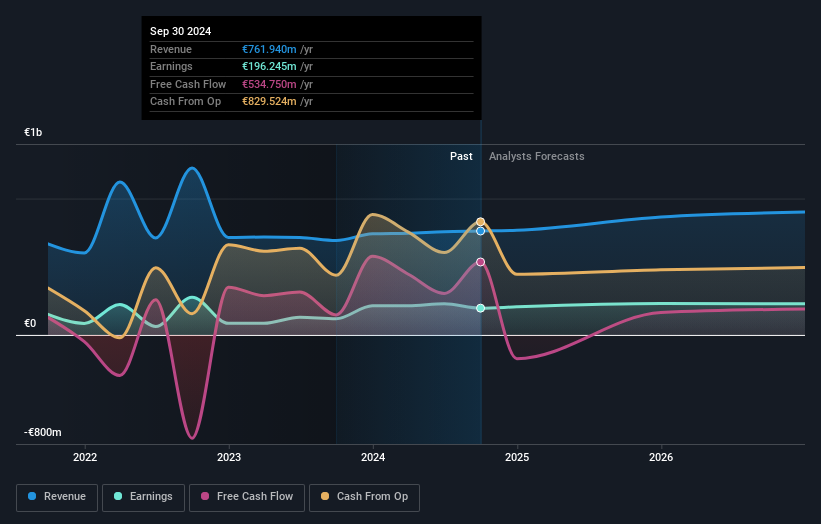Select the 2026 x-axis label
821x524 pixels.
click(x=661, y=457)
